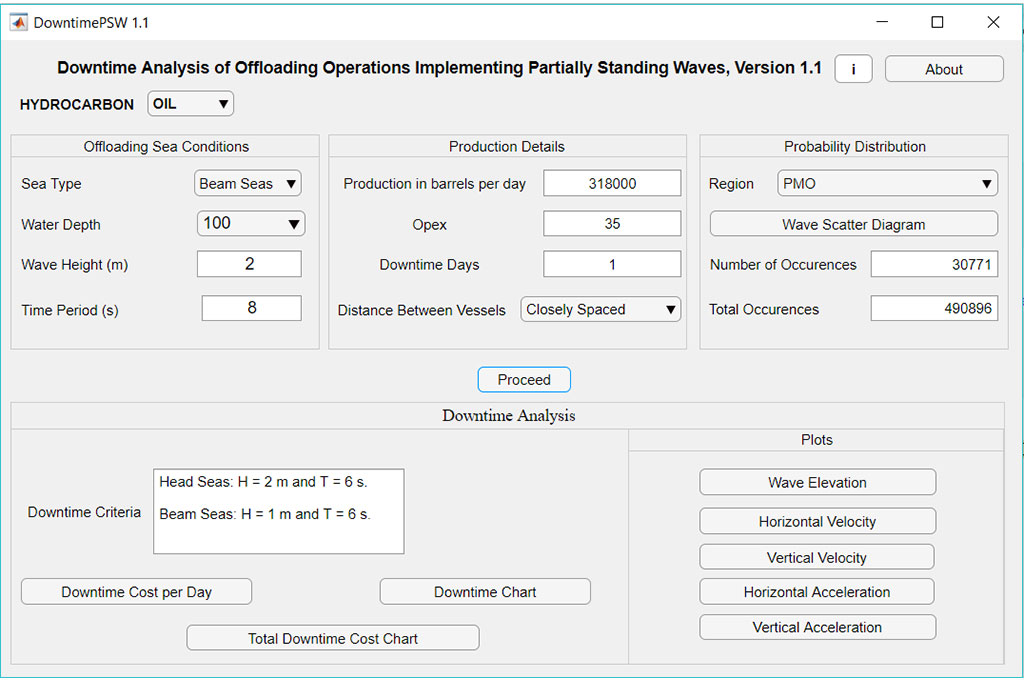Plot the Horizontal Velocity
The height and width of the screenshot is (680, 1024).
817,522
